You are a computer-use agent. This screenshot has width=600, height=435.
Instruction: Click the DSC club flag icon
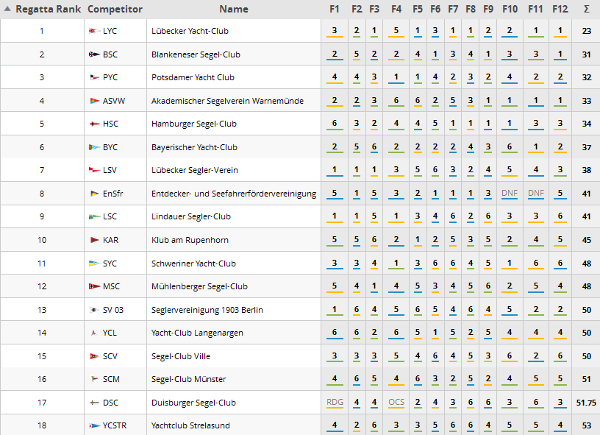click(x=94, y=403)
